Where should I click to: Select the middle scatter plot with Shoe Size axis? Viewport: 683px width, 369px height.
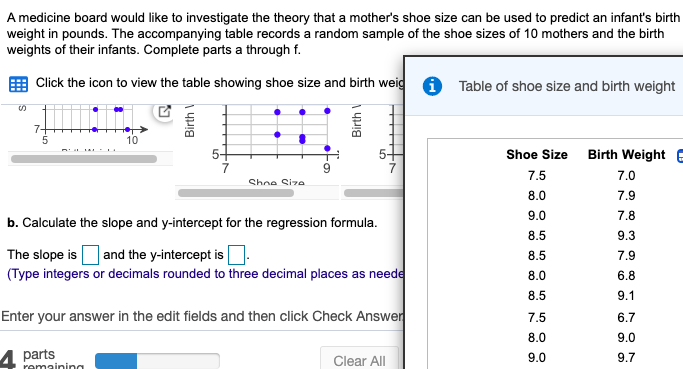(x=257, y=144)
